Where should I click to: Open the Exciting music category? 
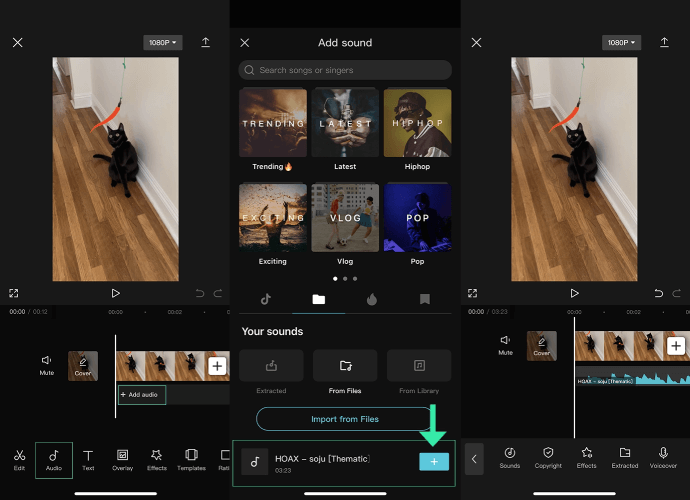273,224
